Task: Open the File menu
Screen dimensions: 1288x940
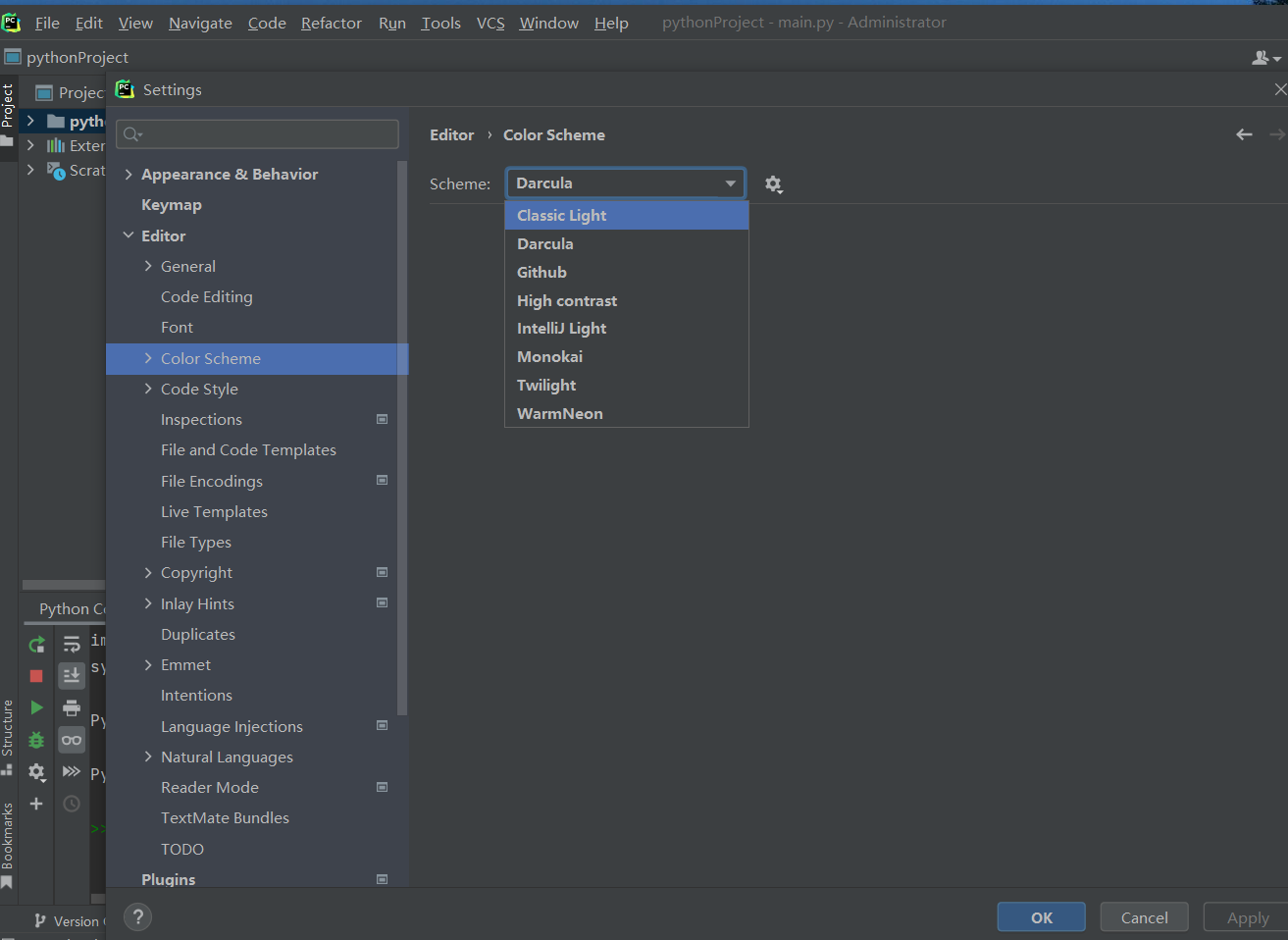Action: tap(47, 23)
